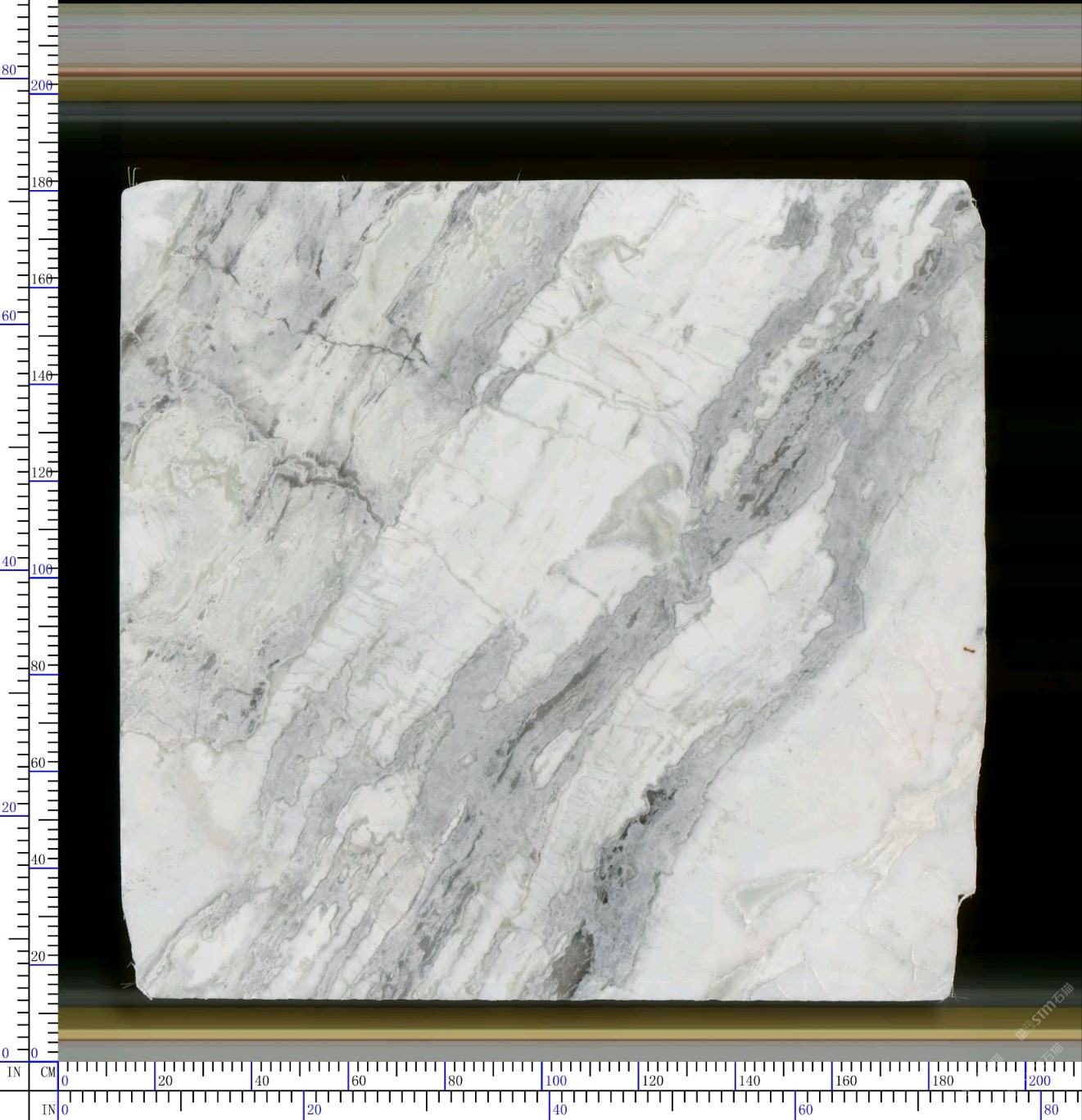Click the 80 label on left inch ruler
The image size is (1082, 1120).
tap(9, 70)
